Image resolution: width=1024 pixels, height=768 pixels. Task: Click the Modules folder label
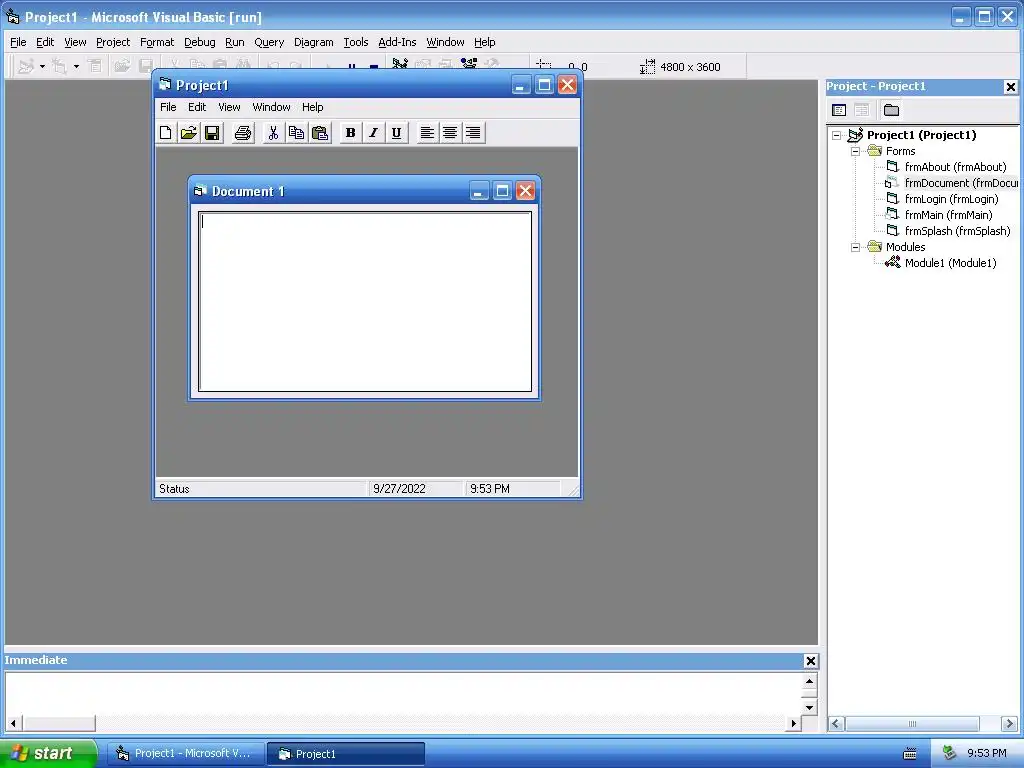[x=905, y=247]
